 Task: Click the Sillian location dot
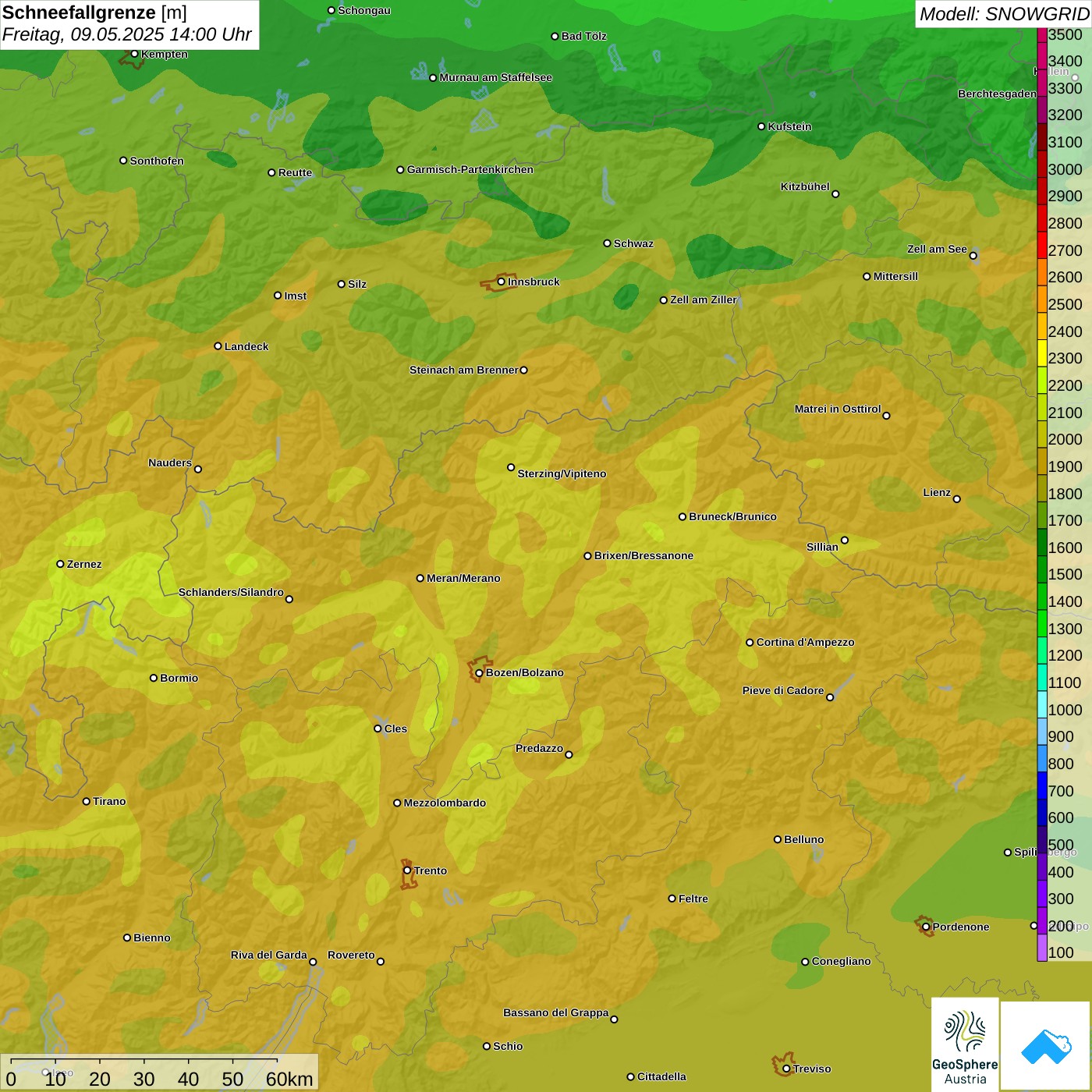[x=844, y=540]
